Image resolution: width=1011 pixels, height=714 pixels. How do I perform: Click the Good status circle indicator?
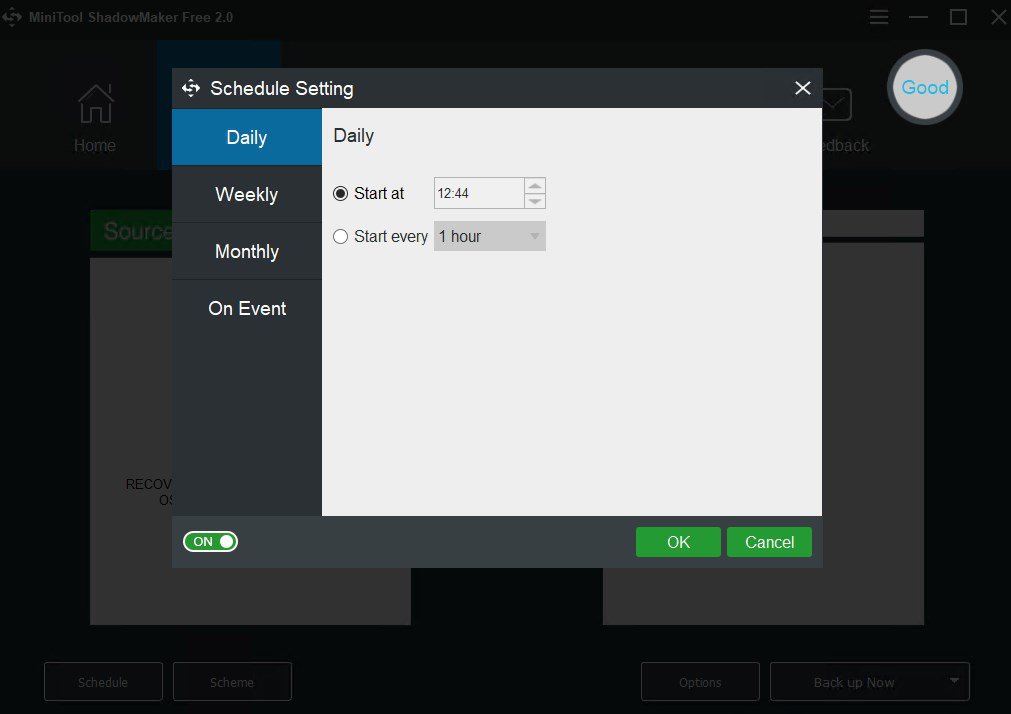[924, 87]
